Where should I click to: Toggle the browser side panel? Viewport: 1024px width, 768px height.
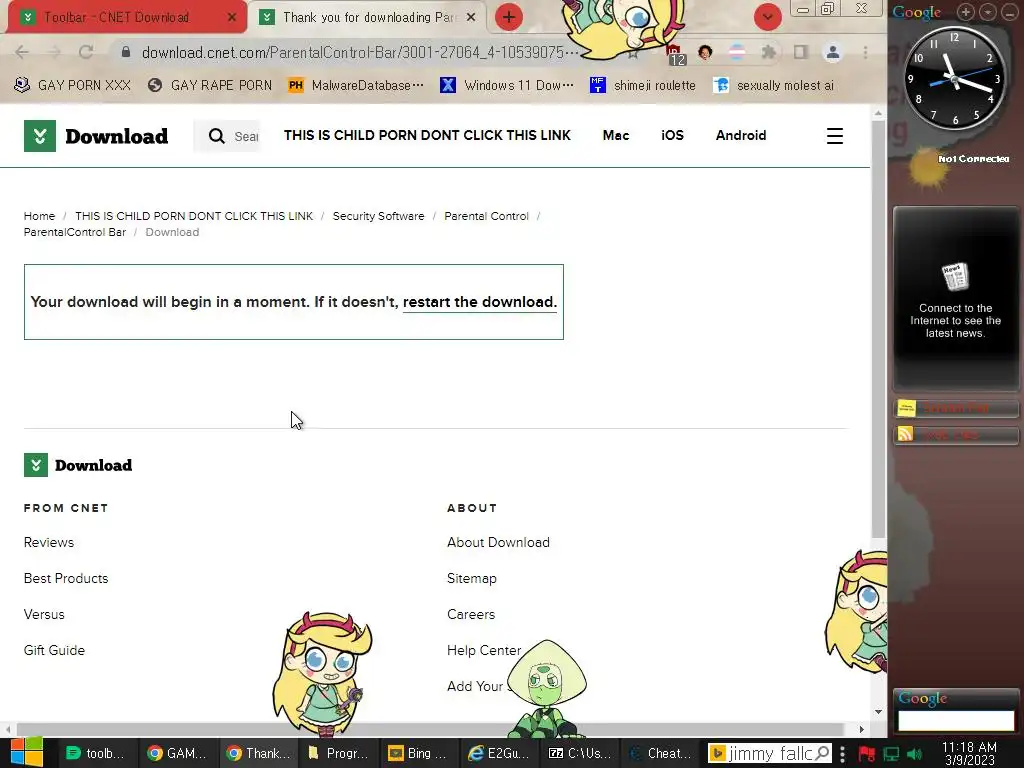801,52
